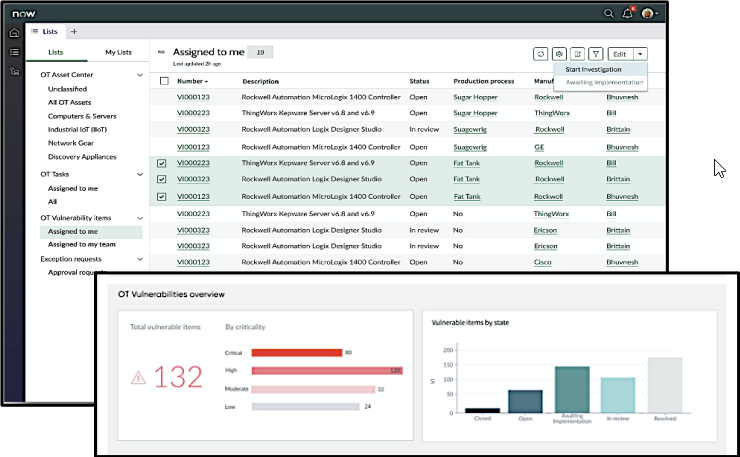Click total count 132
Image resolution: width=740 pixels, height=457 pixels.
[178, 377]
